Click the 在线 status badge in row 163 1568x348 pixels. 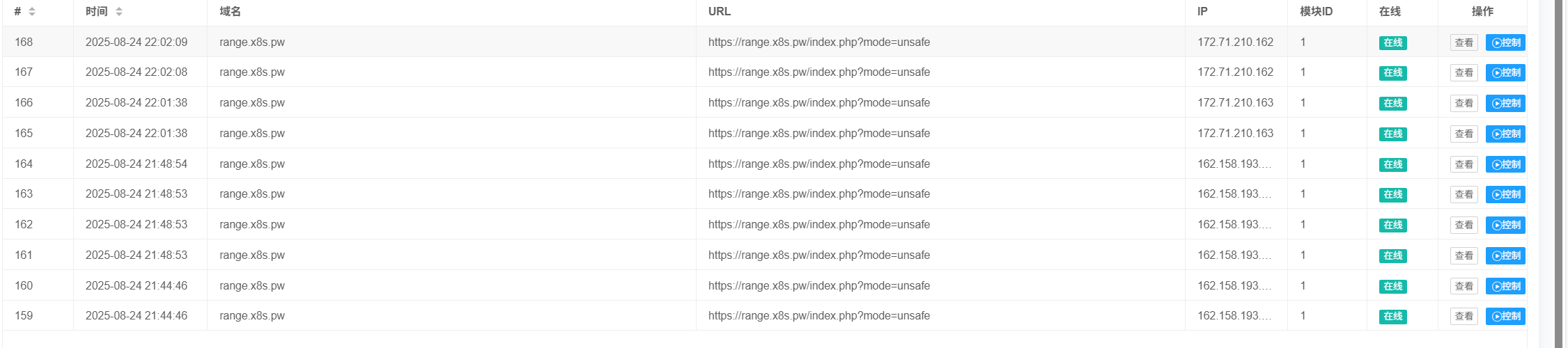[1392, 195]
